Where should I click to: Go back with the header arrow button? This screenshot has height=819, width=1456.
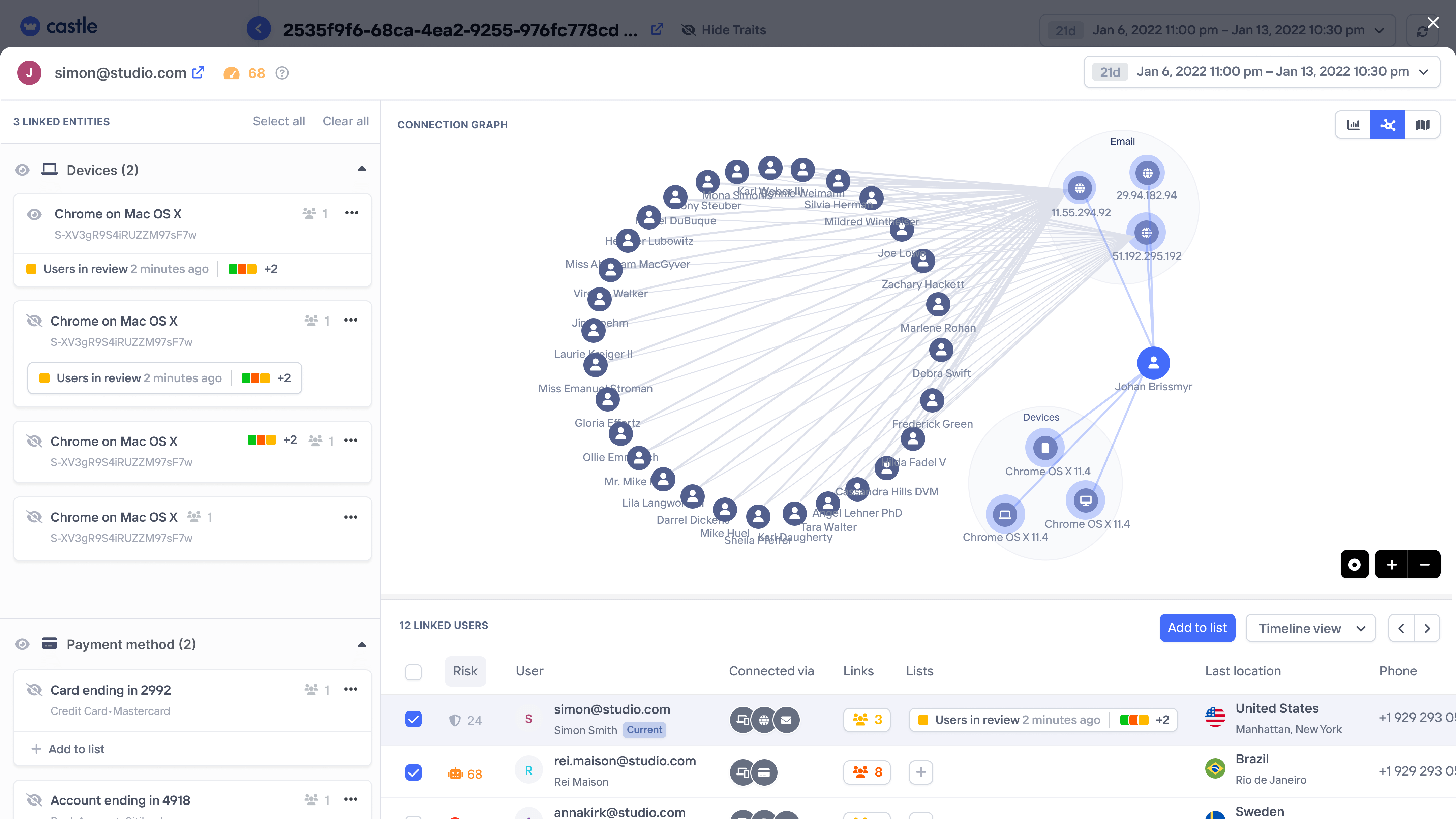point(259,29)
